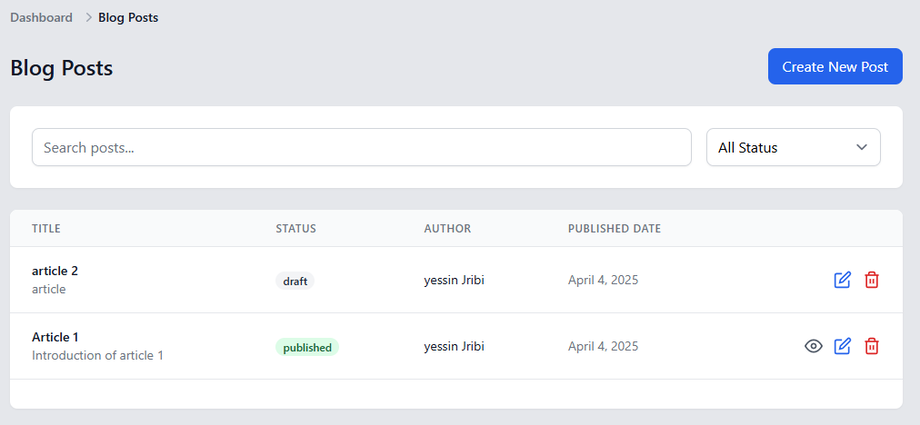Click the Published Date column header
920x425 pixels.
click(x=614, y=229)
